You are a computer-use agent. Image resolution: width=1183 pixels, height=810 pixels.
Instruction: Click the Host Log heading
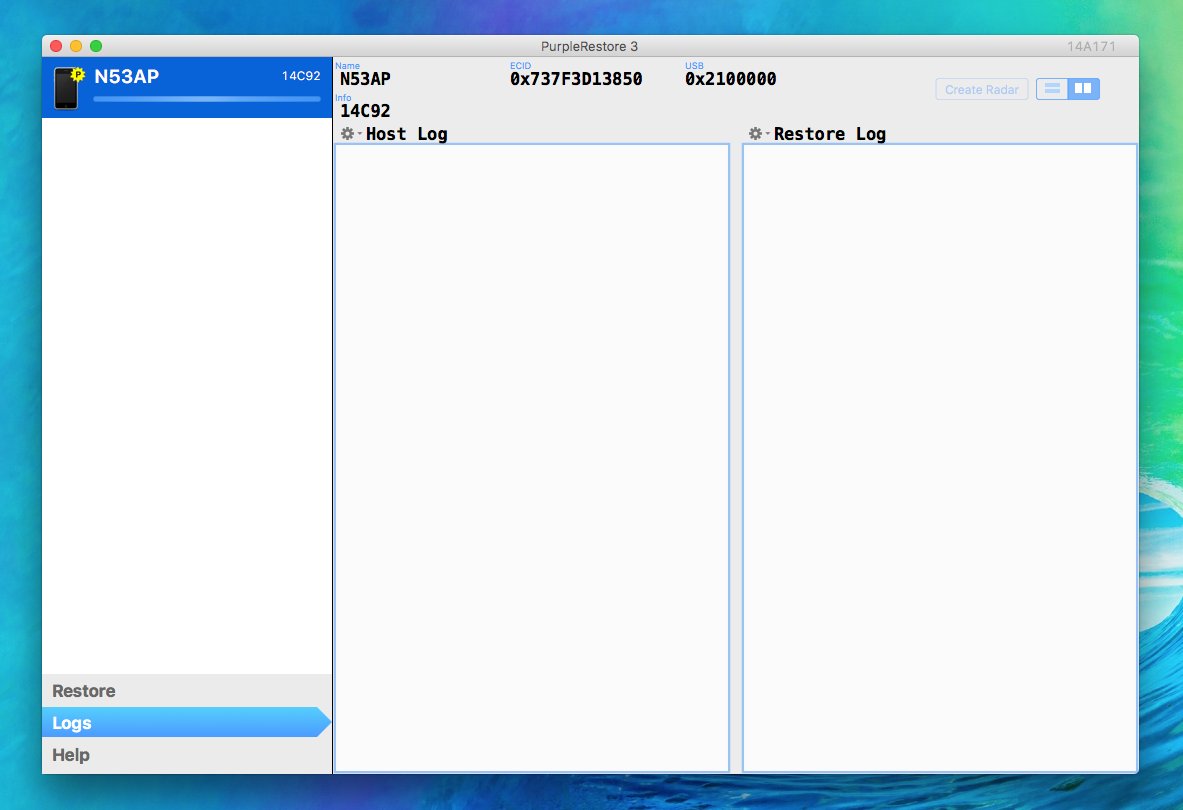coord(407,134)
